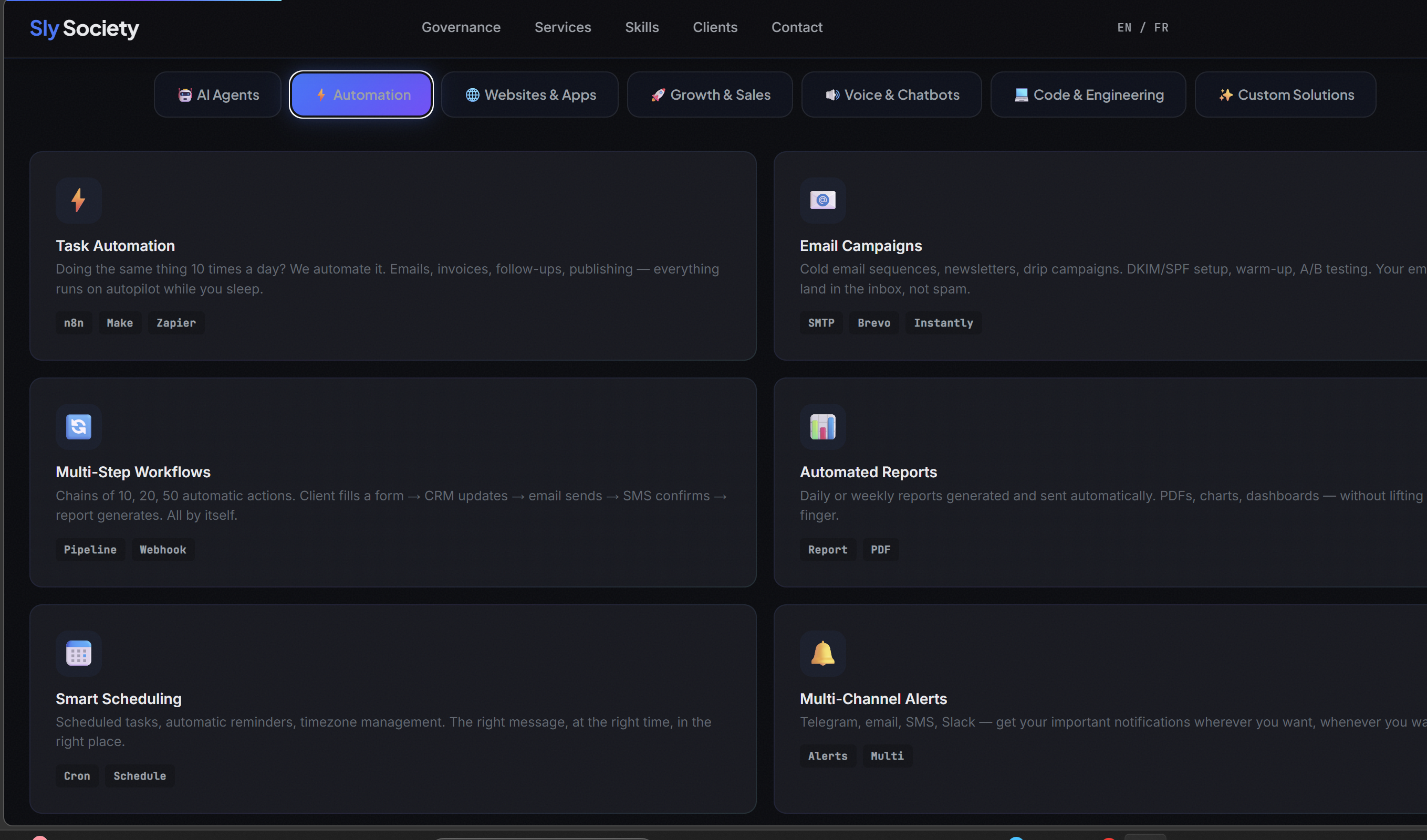Switch to the Websites & Apps tab
The width and height of the screenshot is (1427, 840).
(530, 94)
